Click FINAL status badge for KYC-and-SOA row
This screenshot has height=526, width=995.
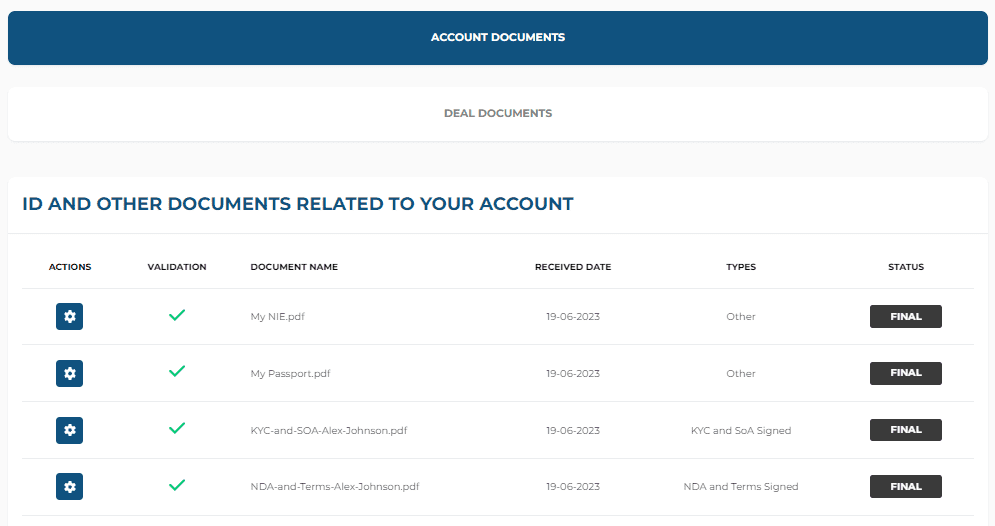click(x=905, y=430)
